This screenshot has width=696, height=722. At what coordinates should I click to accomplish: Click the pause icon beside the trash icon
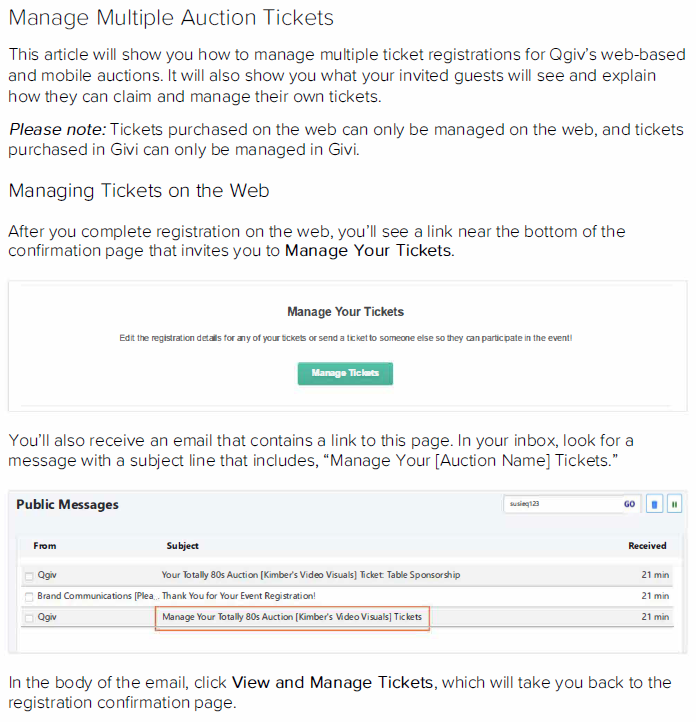(675, 505)
